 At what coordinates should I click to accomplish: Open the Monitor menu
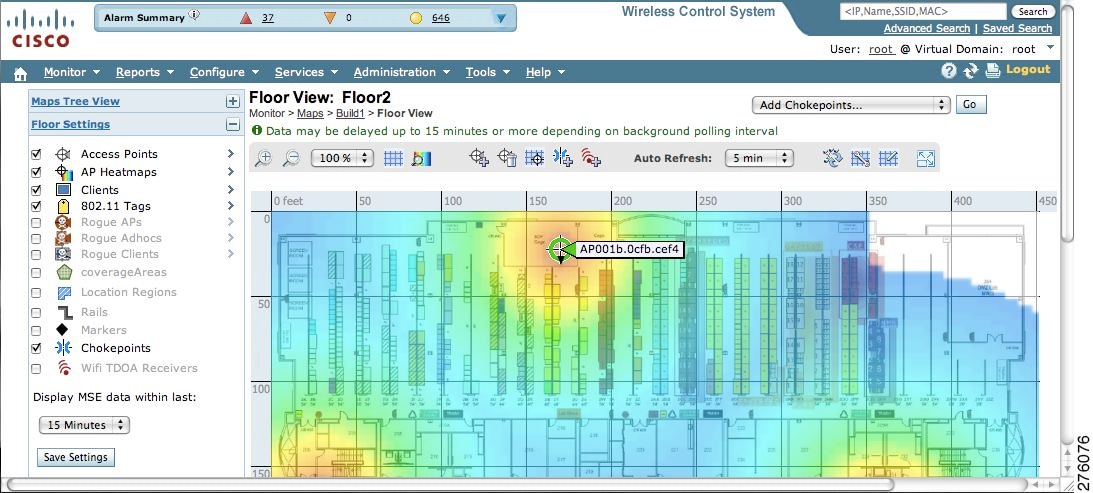[72, 72]
